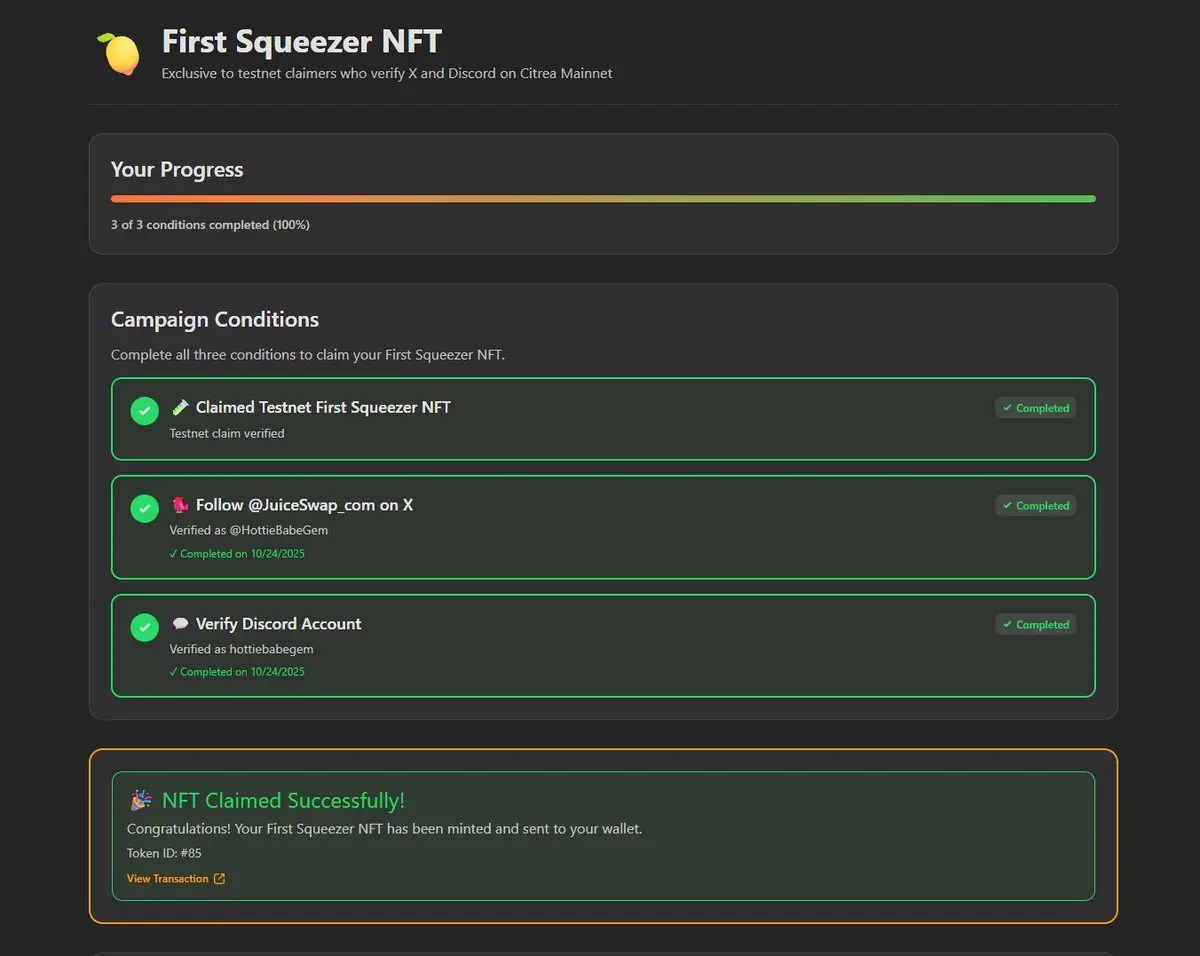The height and width of the screenshot is (956, 1200).
Task: Click the green checkmark beside Verify Discord Account
Action: (x=145, y=627)
